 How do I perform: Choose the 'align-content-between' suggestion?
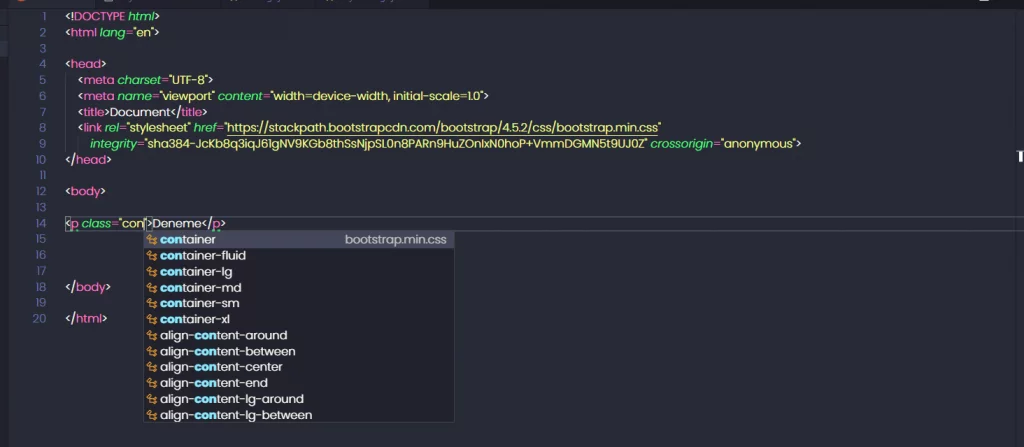298,352
